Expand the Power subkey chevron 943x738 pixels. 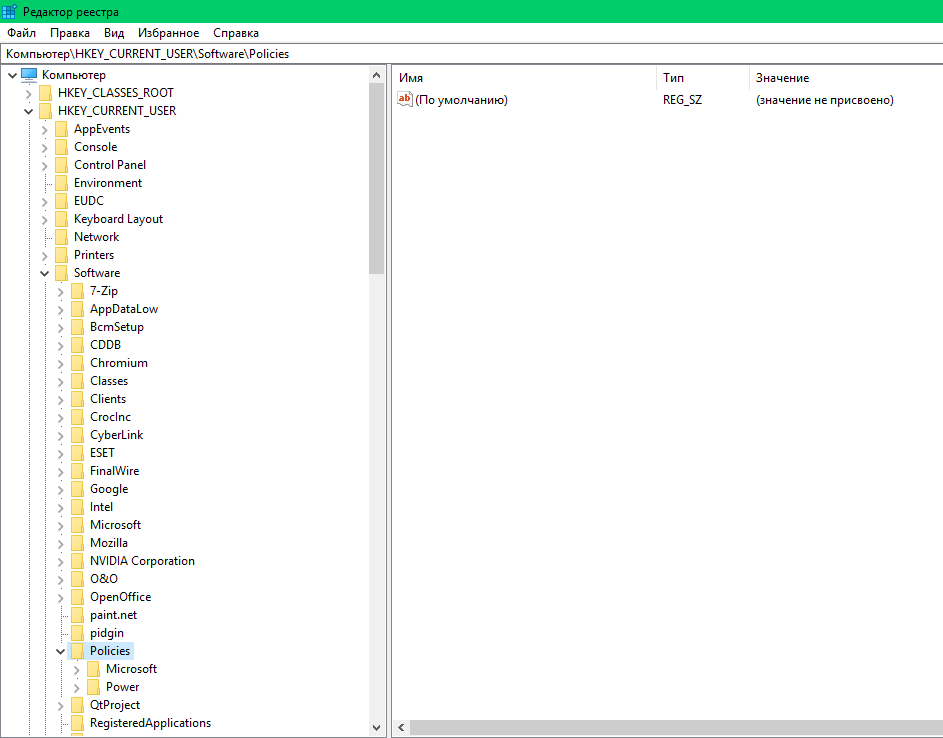pyautogui.click(x=76, y=687)
